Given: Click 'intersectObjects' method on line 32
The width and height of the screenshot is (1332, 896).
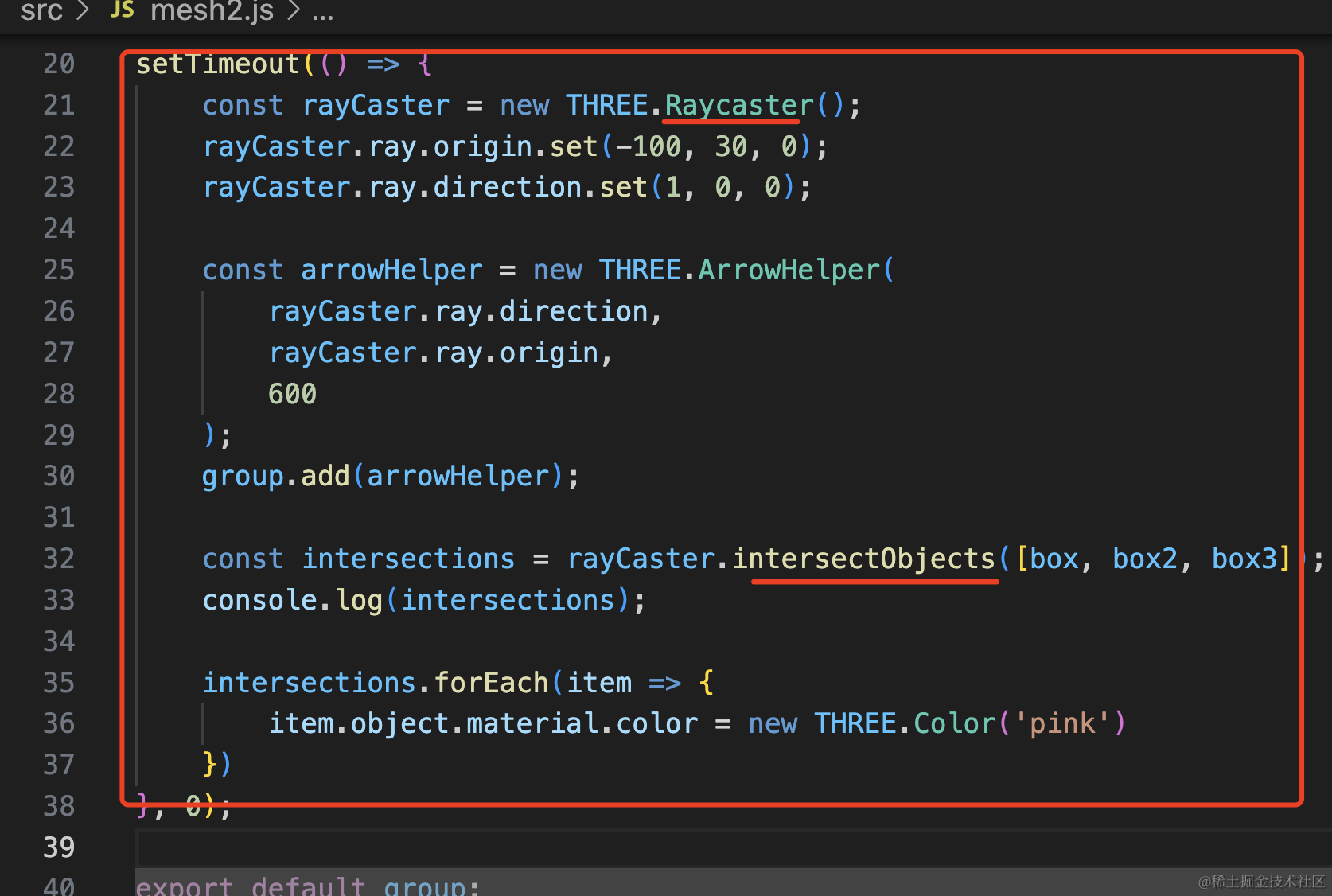Looking at the screenshot, I should (x=864, y=559).
